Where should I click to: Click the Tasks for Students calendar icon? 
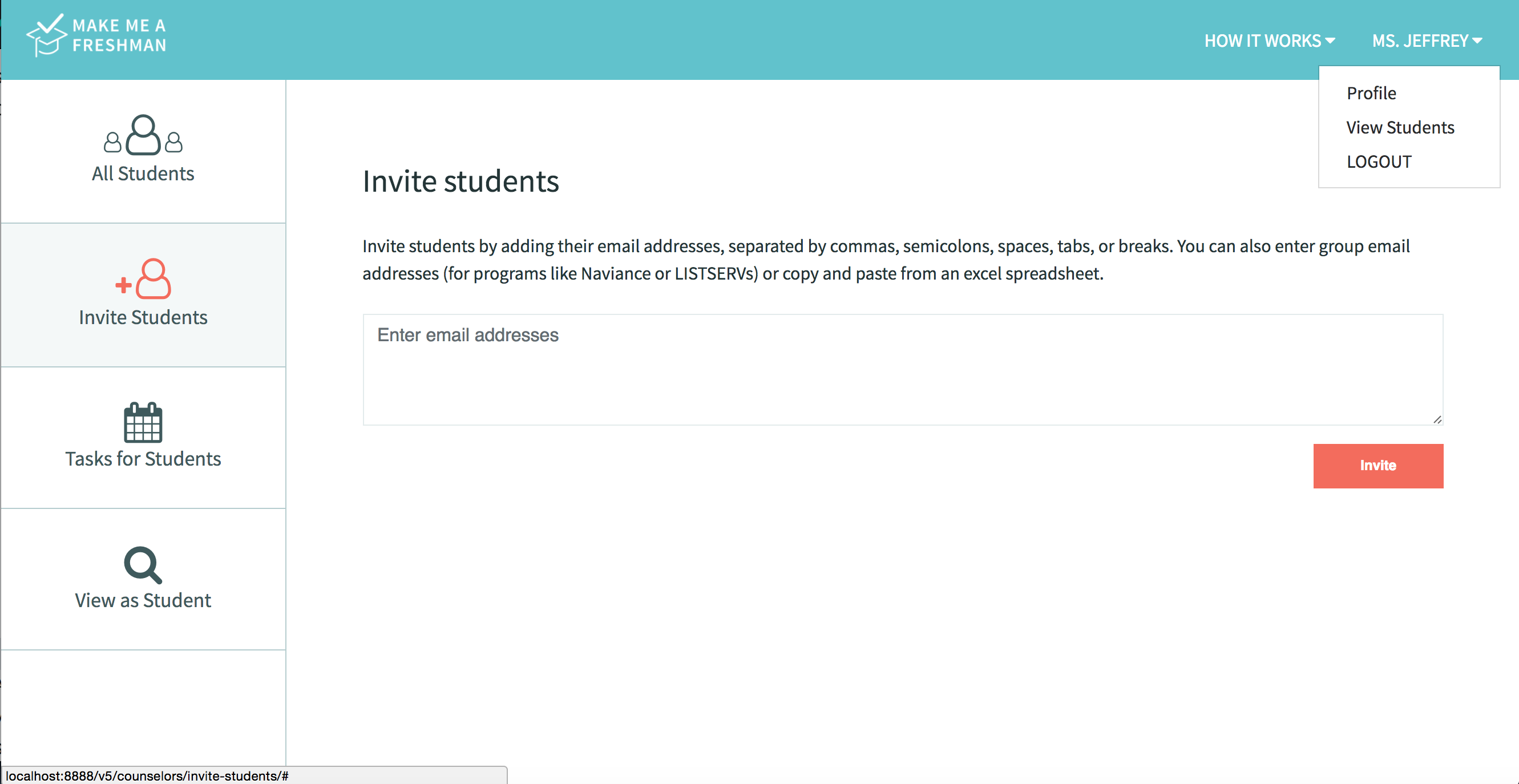point(143,422)
